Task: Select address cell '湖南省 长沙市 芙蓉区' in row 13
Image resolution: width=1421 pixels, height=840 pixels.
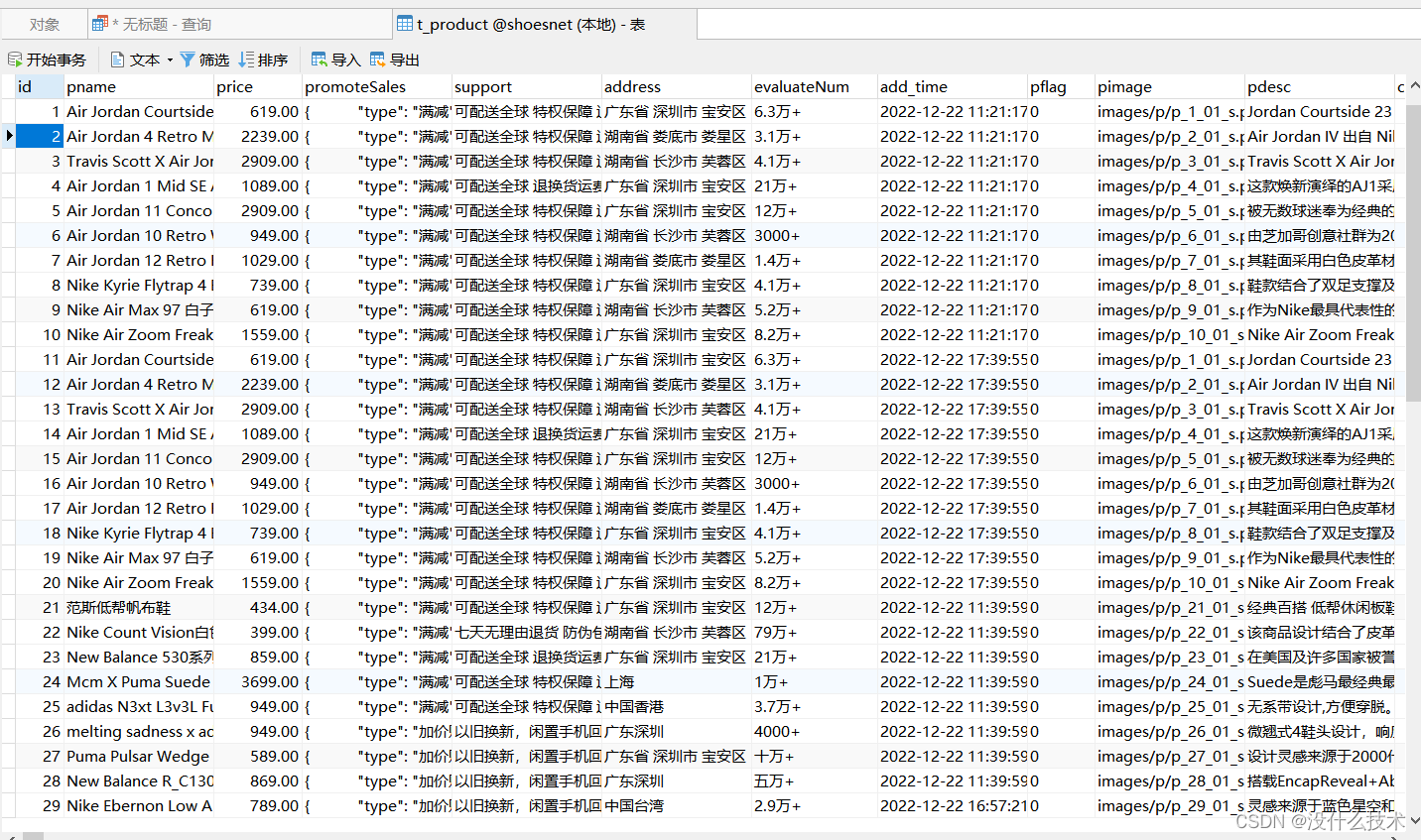Action: 677,409
